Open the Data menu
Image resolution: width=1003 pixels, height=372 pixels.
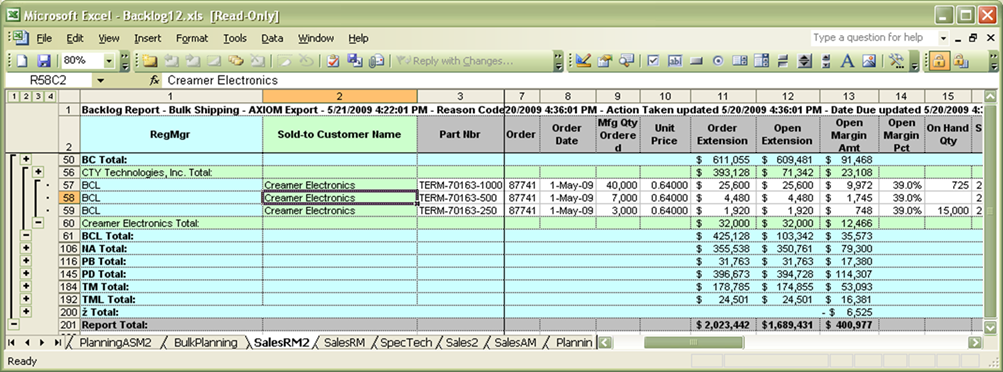(272, 38)
